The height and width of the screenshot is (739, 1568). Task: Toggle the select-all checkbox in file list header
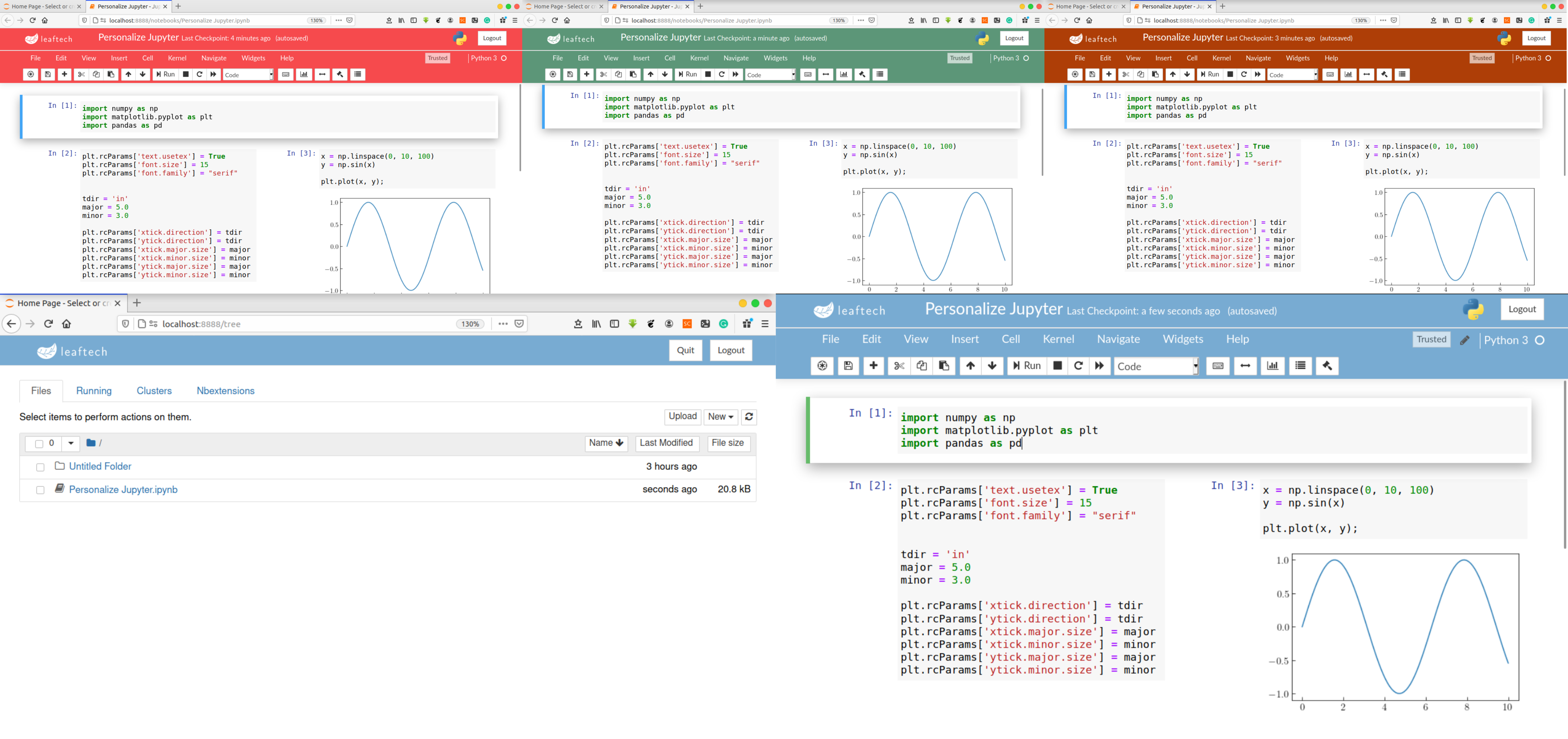click(x=39, y=444)
